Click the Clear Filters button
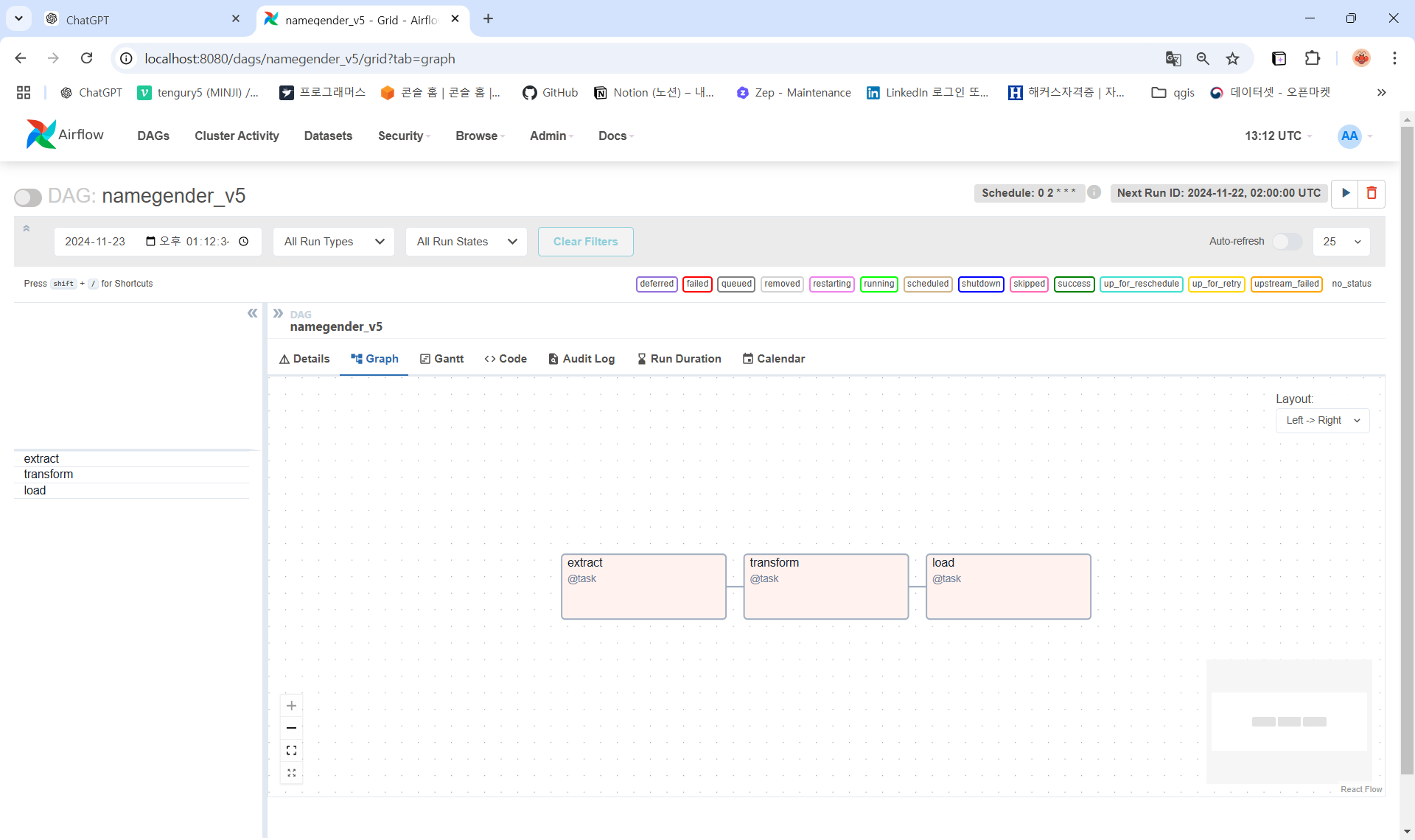The image size is (1415, 840). coord(585,241)
